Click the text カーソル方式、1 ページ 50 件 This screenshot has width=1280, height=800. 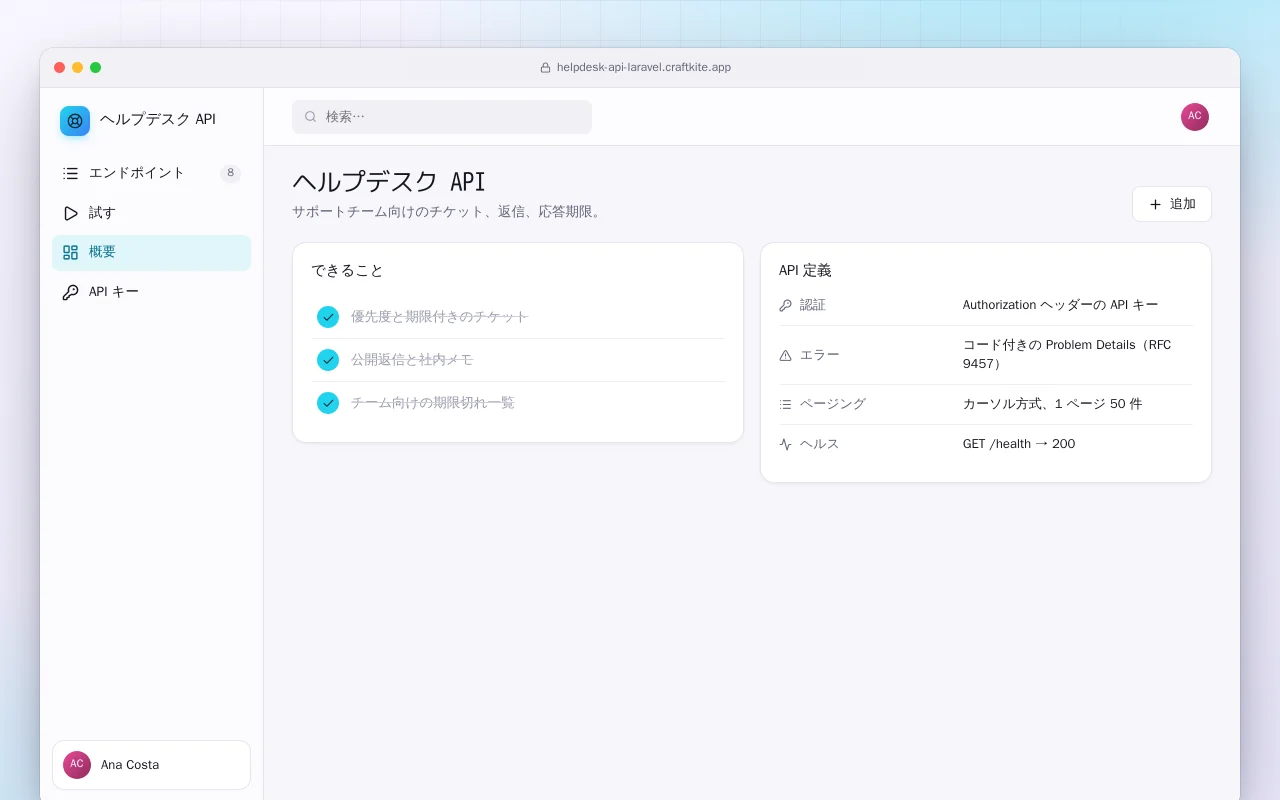[x=1052, y=404]
